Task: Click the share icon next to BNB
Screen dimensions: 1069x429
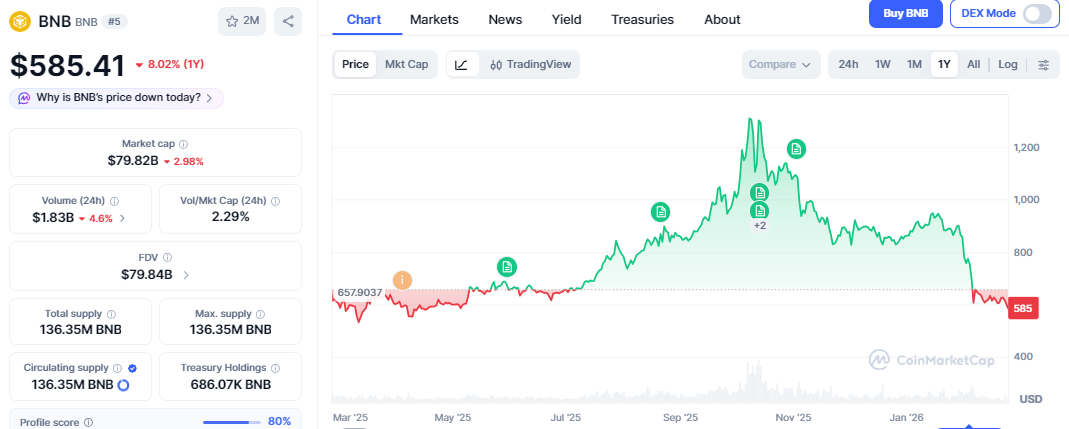Action: (288, 21)
